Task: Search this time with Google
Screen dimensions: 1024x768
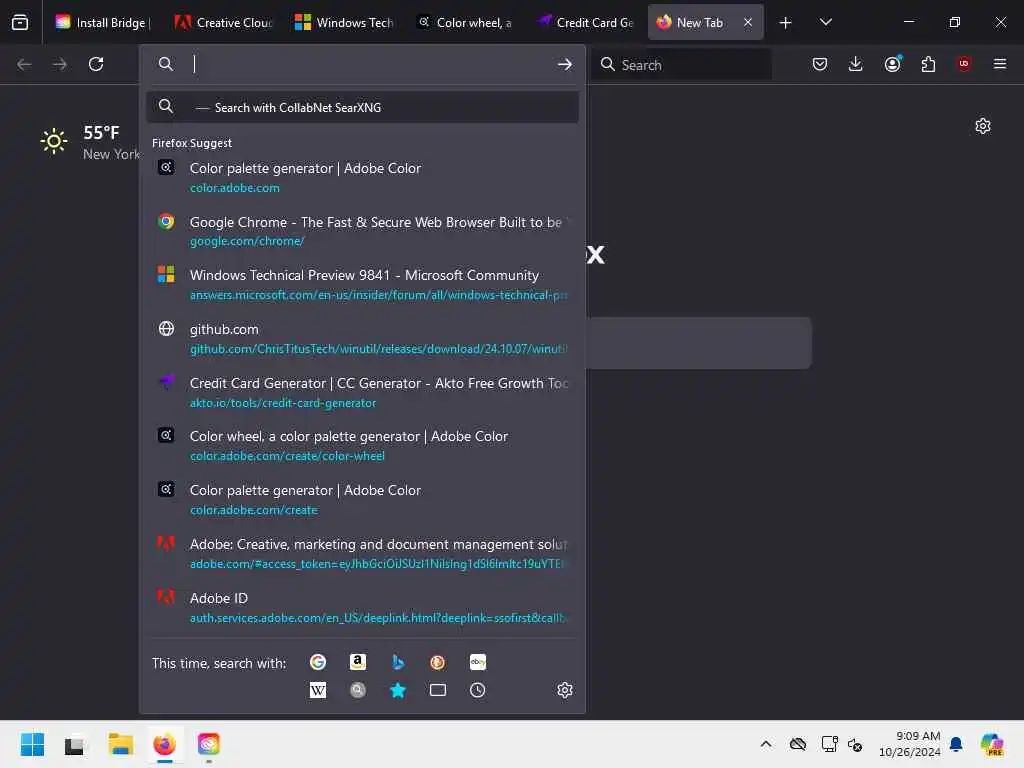Action: click(318, 662)
